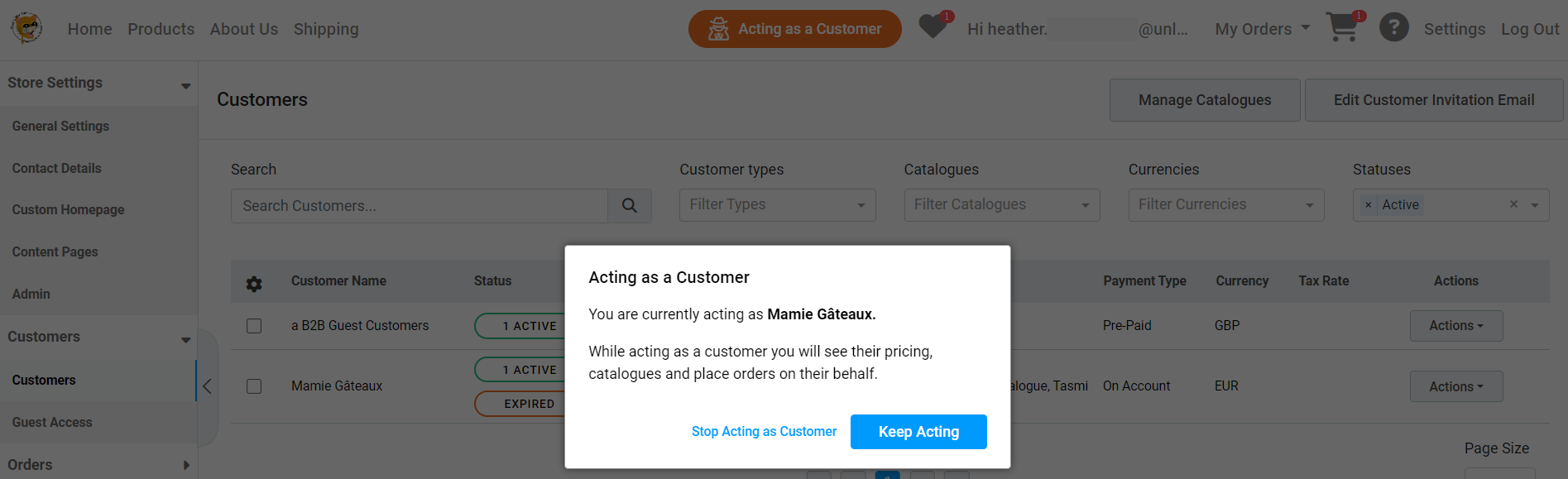Click the spy icon in Acting as a Customer
Viewport: 1568px width, 479px height.
point(719,28)
